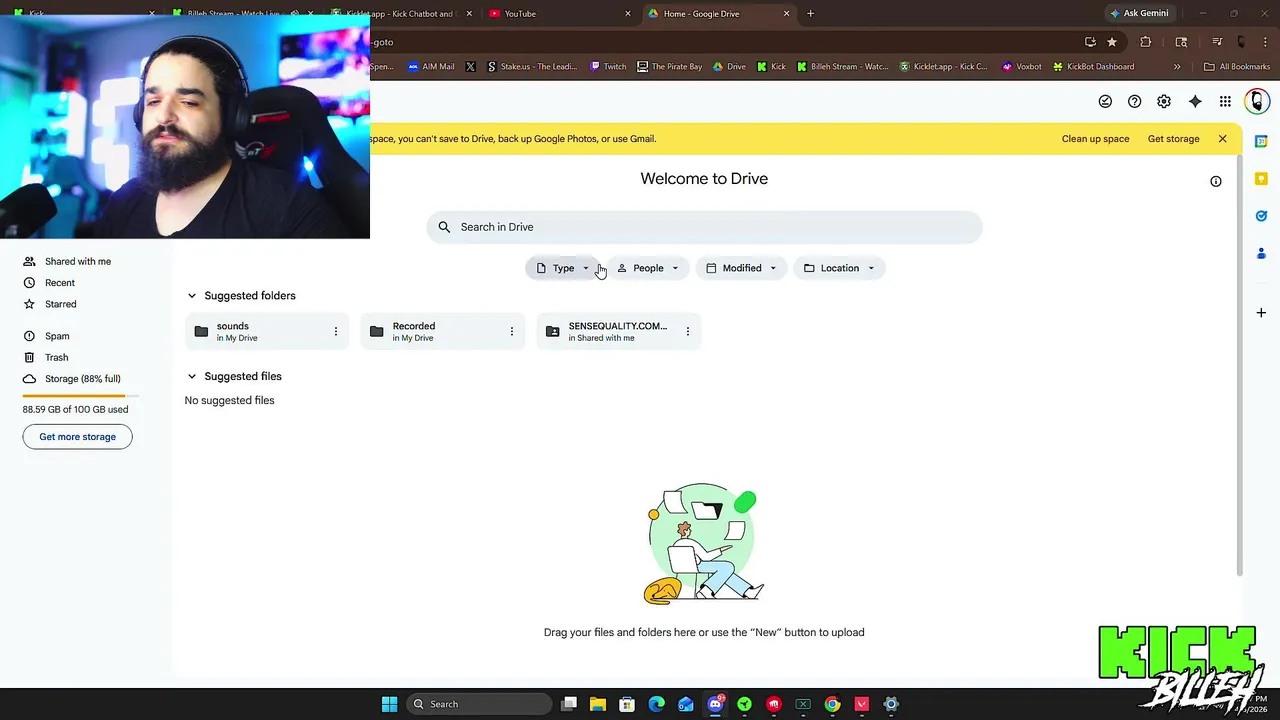Open Google Keep side panel icon
Image resolution: width=1280 pixels, height=720 pixels.
(1261, 178)
